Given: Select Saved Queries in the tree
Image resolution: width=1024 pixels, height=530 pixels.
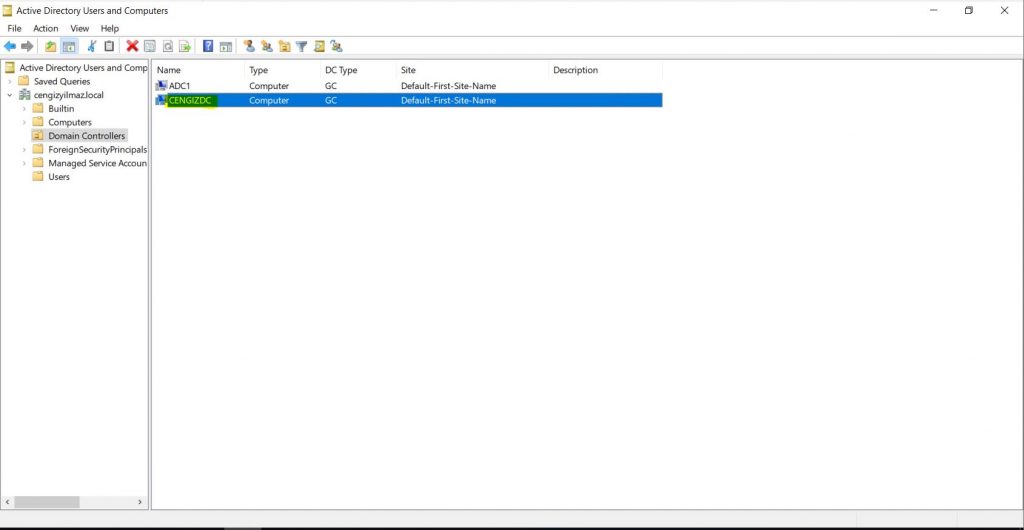Looking at the screenshot, I should click(x=62, y=82).
